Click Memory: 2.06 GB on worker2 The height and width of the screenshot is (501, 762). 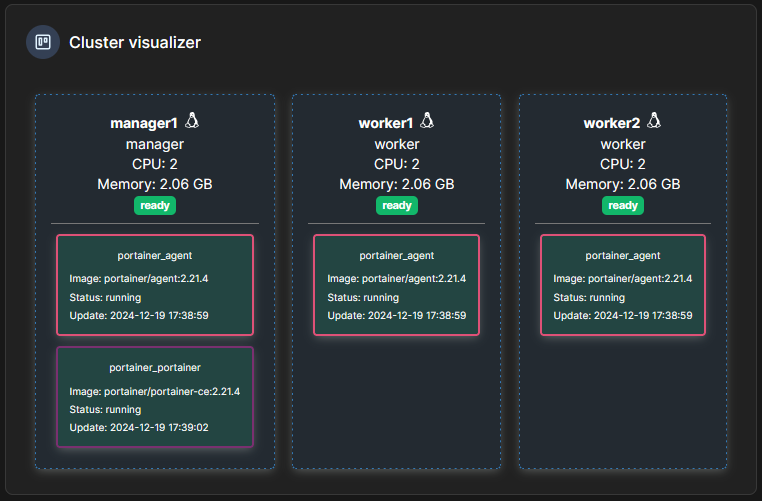[623, 184]
